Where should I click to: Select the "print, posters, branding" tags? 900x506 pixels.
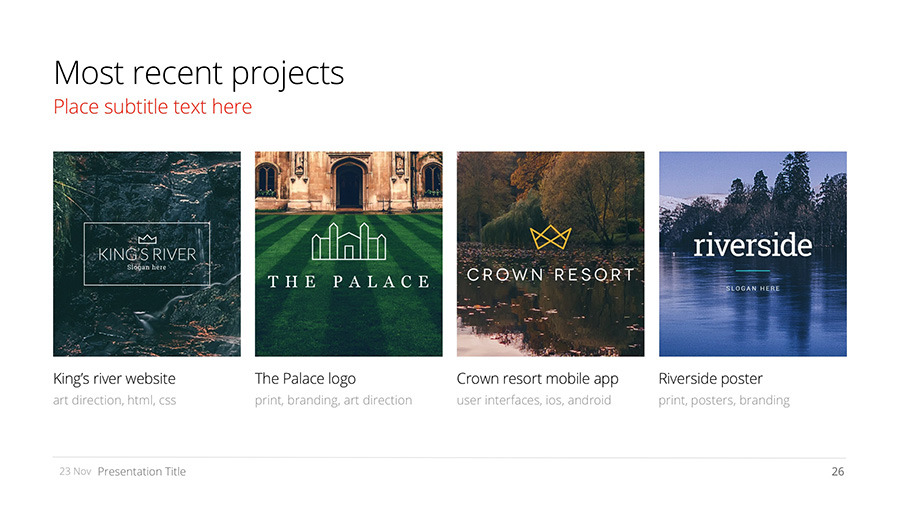pos(723,401)
